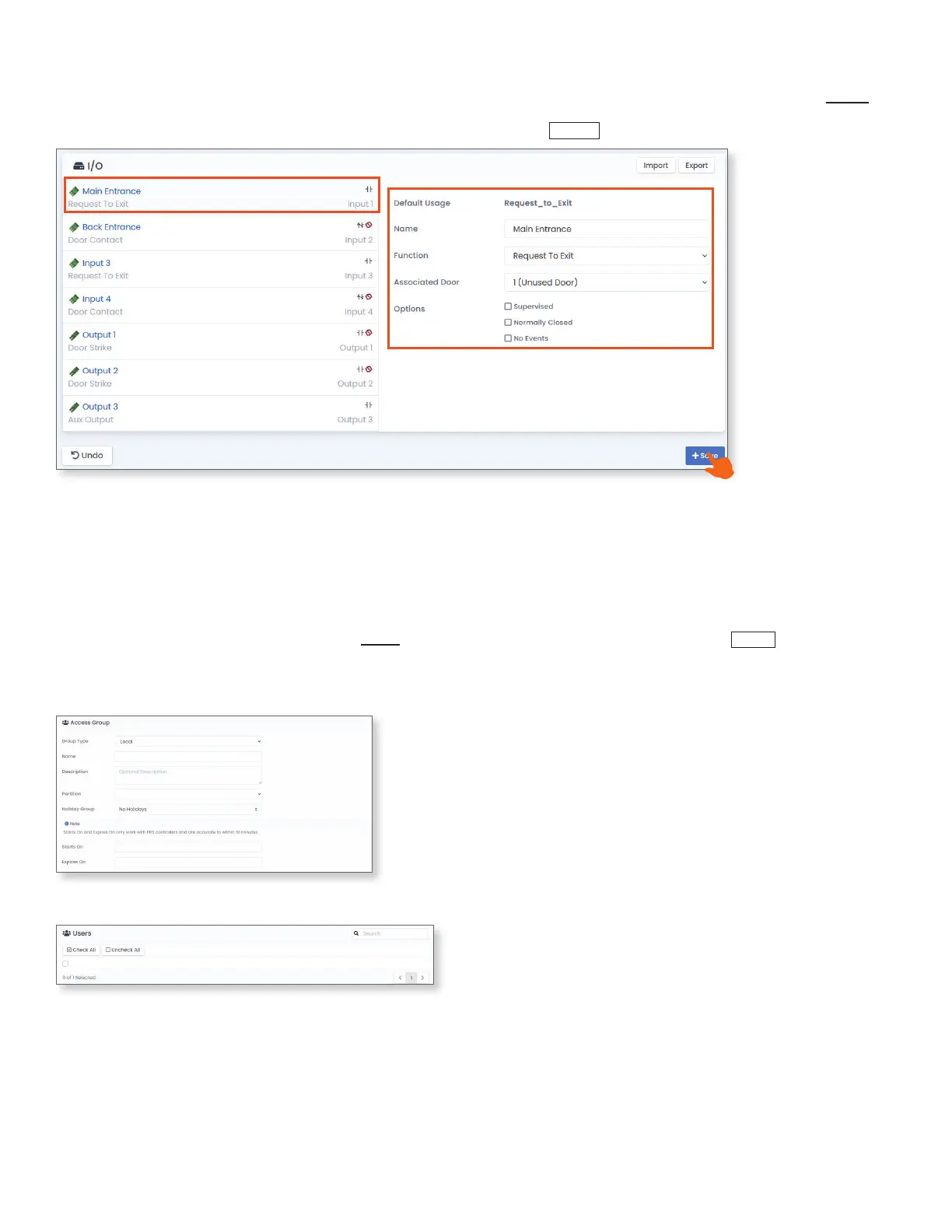The width and height of the screenshot is (952, 1232).
Task: Select page 1 in Users pagination
Action: coord(411,978)
